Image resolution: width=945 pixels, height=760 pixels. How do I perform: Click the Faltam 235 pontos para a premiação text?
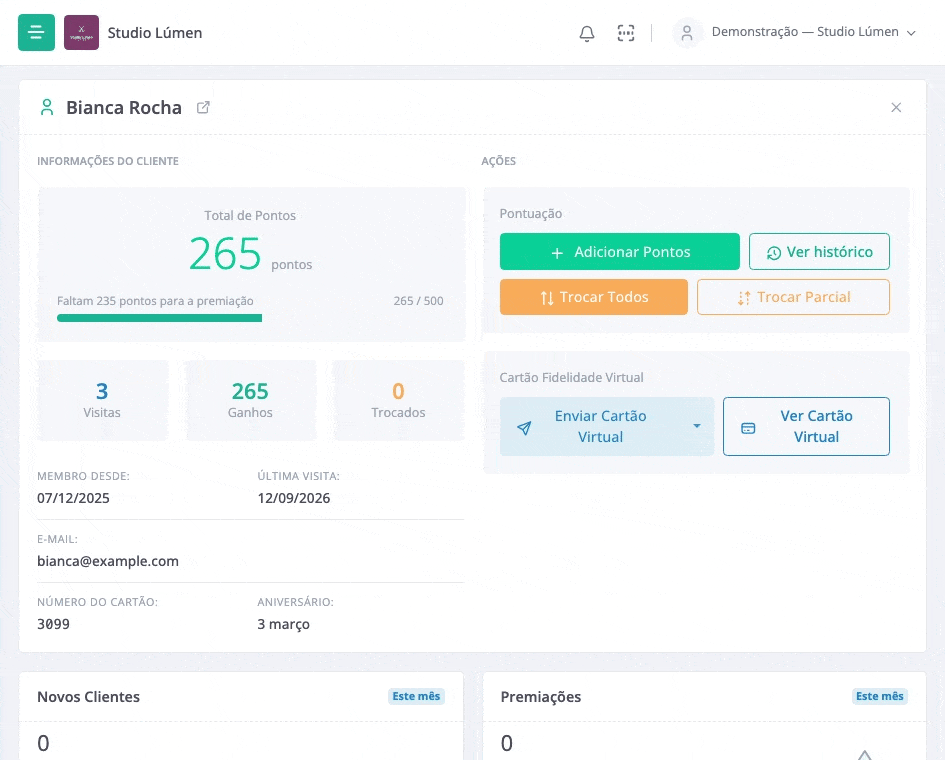[x=155, y=301]
